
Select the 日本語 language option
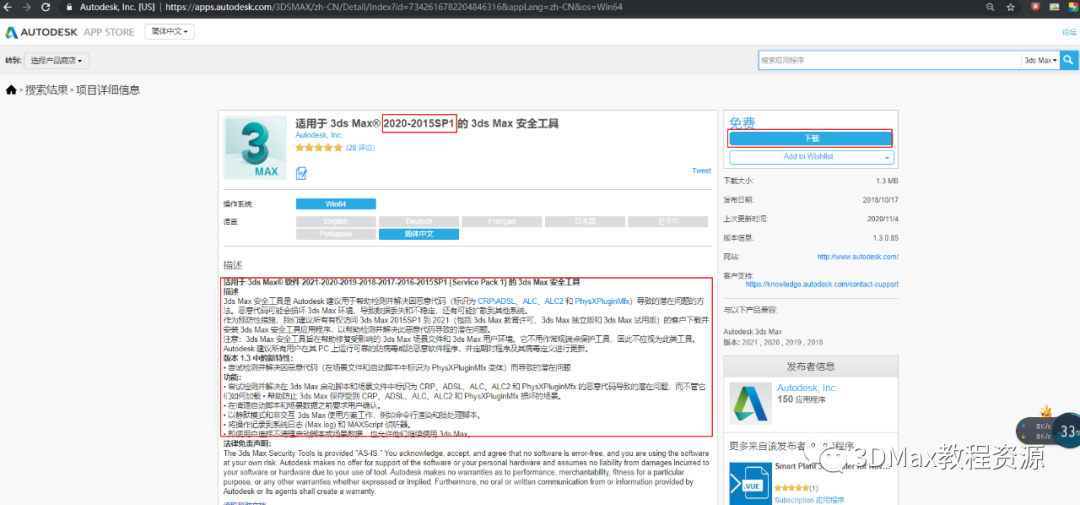click(585, 222)
